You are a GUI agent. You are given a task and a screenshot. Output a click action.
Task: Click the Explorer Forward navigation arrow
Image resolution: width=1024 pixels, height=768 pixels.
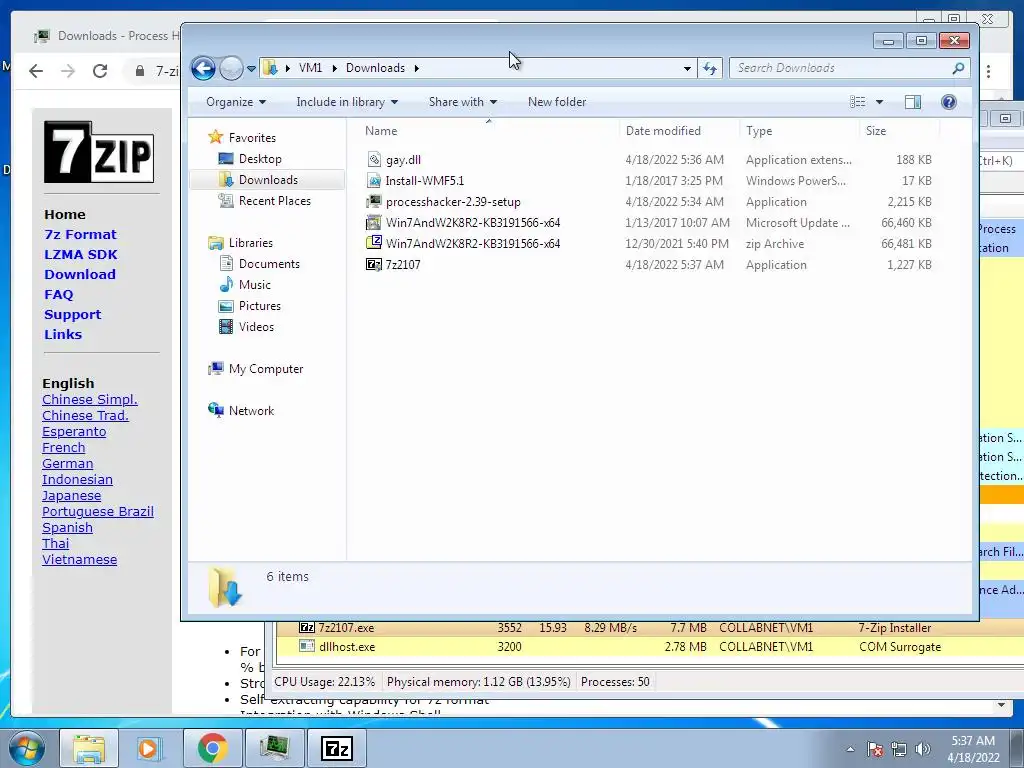point(231,68)
